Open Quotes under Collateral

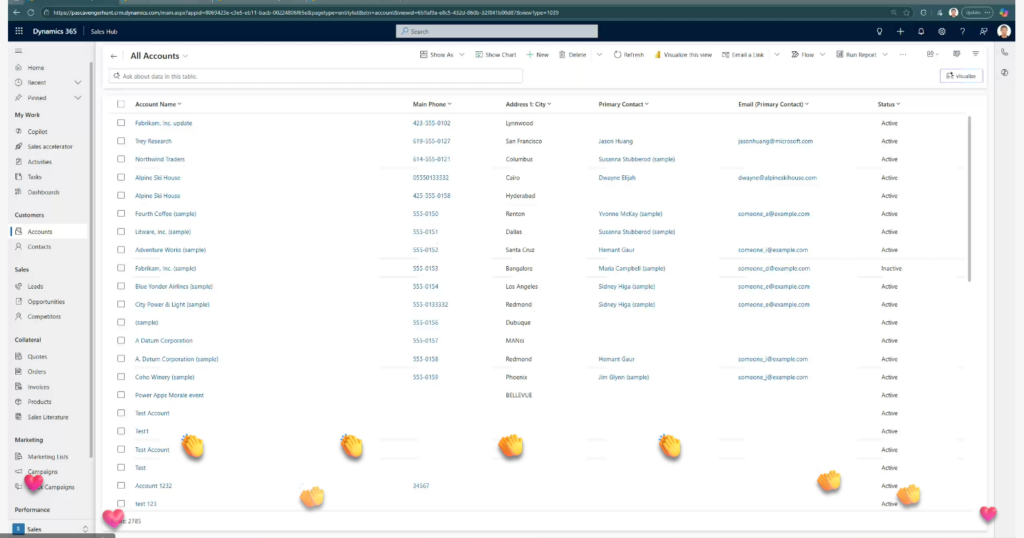coord(37,356)
